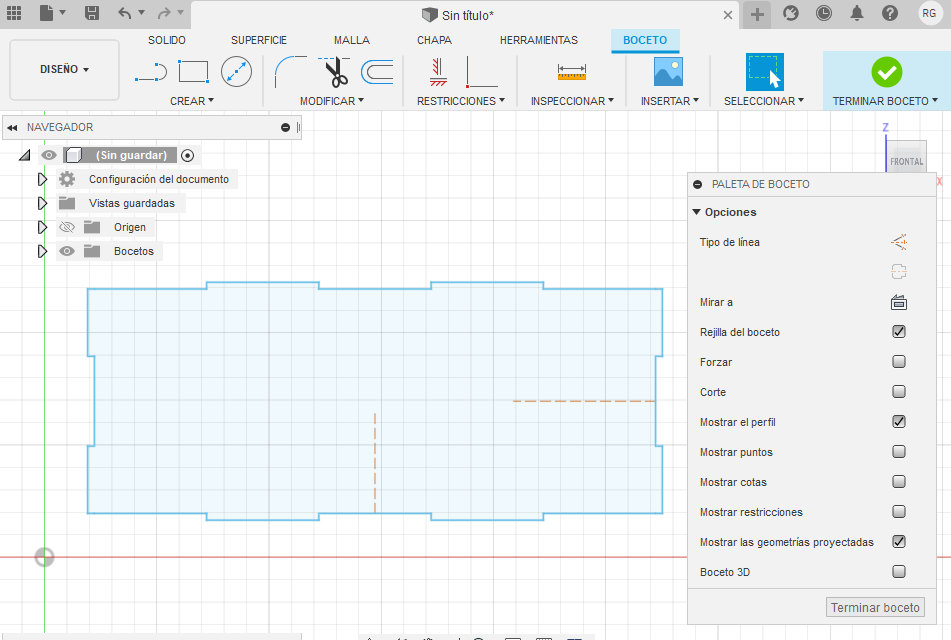Select the Offset sketch tool

point(377,72)
